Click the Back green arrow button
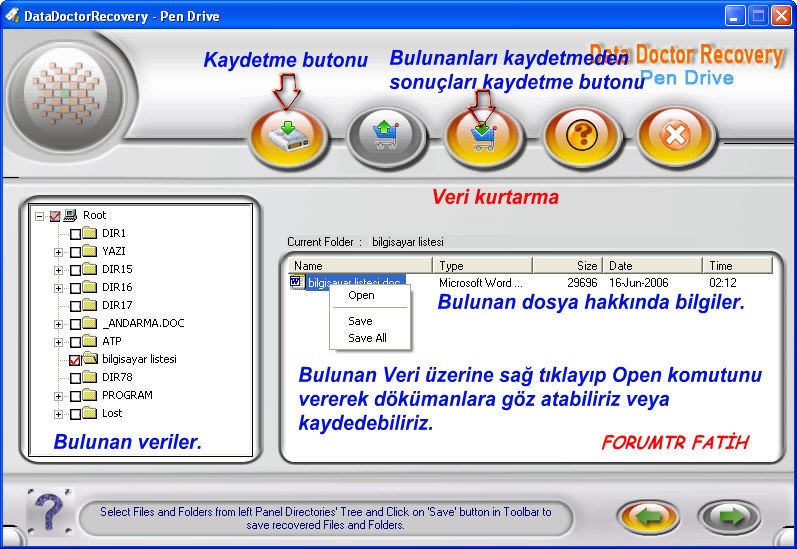 click(x=648, y=517)
